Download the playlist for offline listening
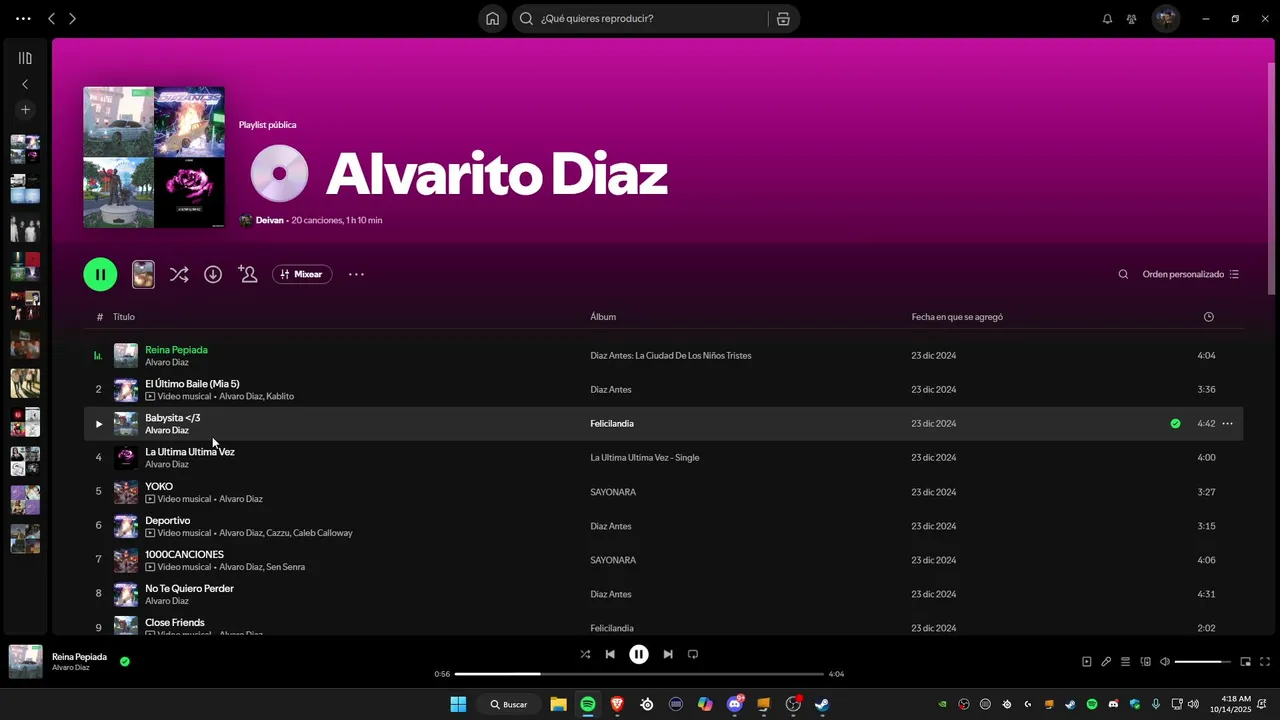Image resolution: width=1280 pixels, height=720 pixels. (x=213, y=274)
